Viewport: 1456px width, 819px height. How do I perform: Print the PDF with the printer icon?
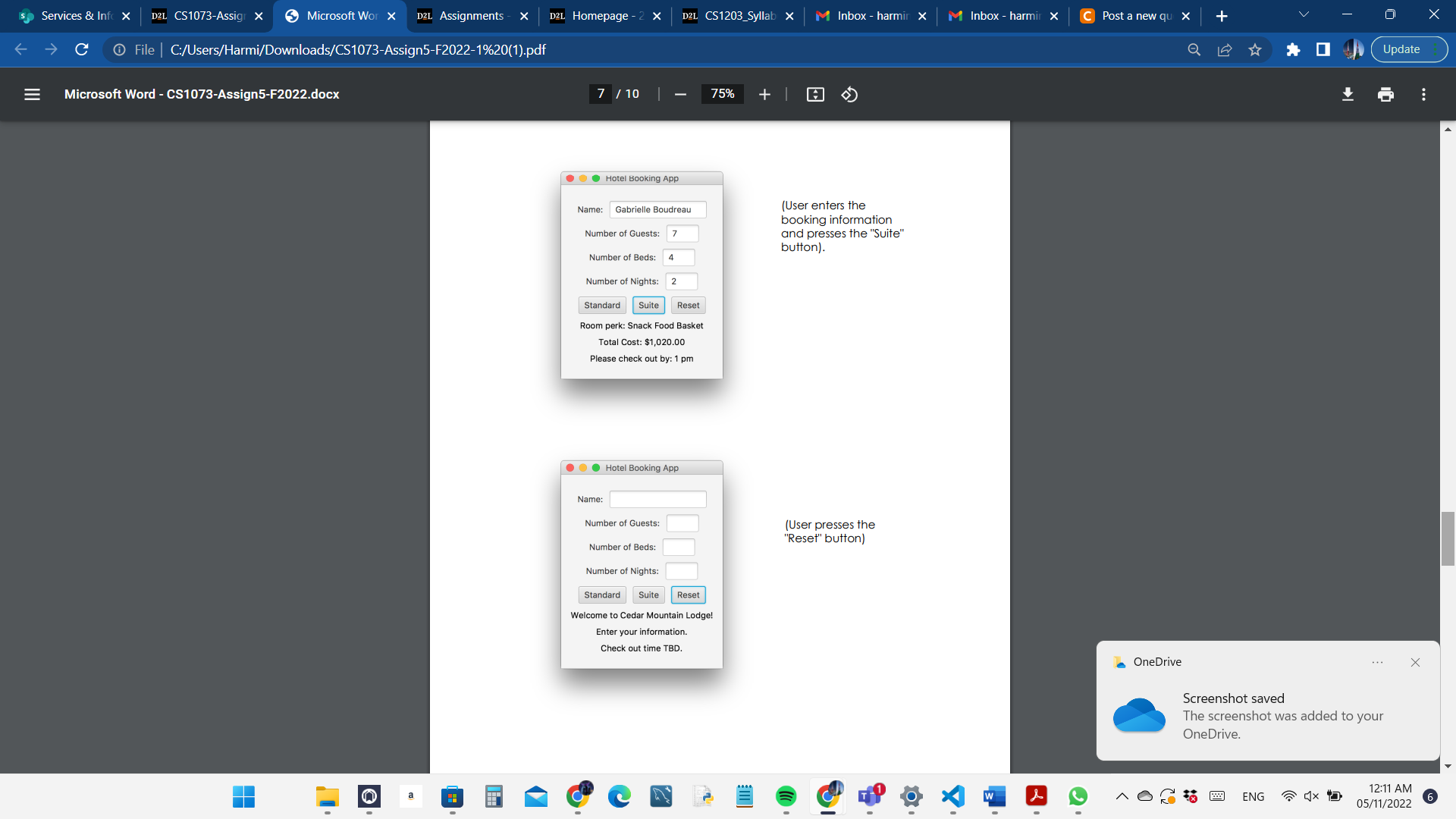tap(1385, 94)
